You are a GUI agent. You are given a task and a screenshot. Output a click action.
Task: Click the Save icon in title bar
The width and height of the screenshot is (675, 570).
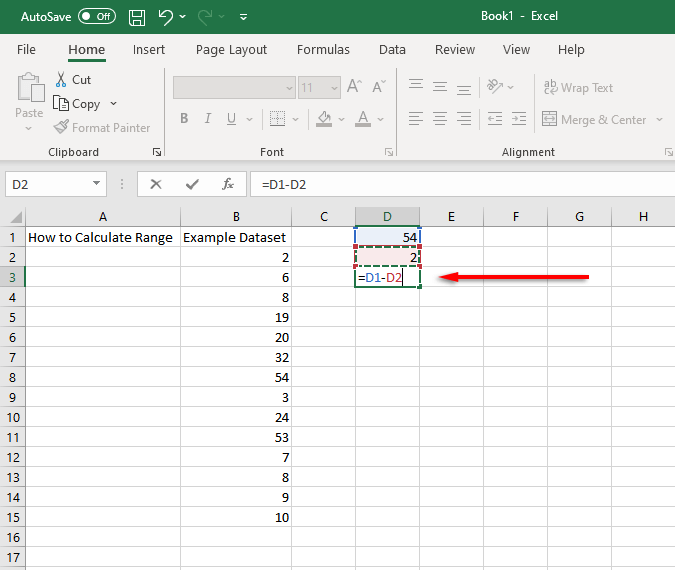click(137, 16)
